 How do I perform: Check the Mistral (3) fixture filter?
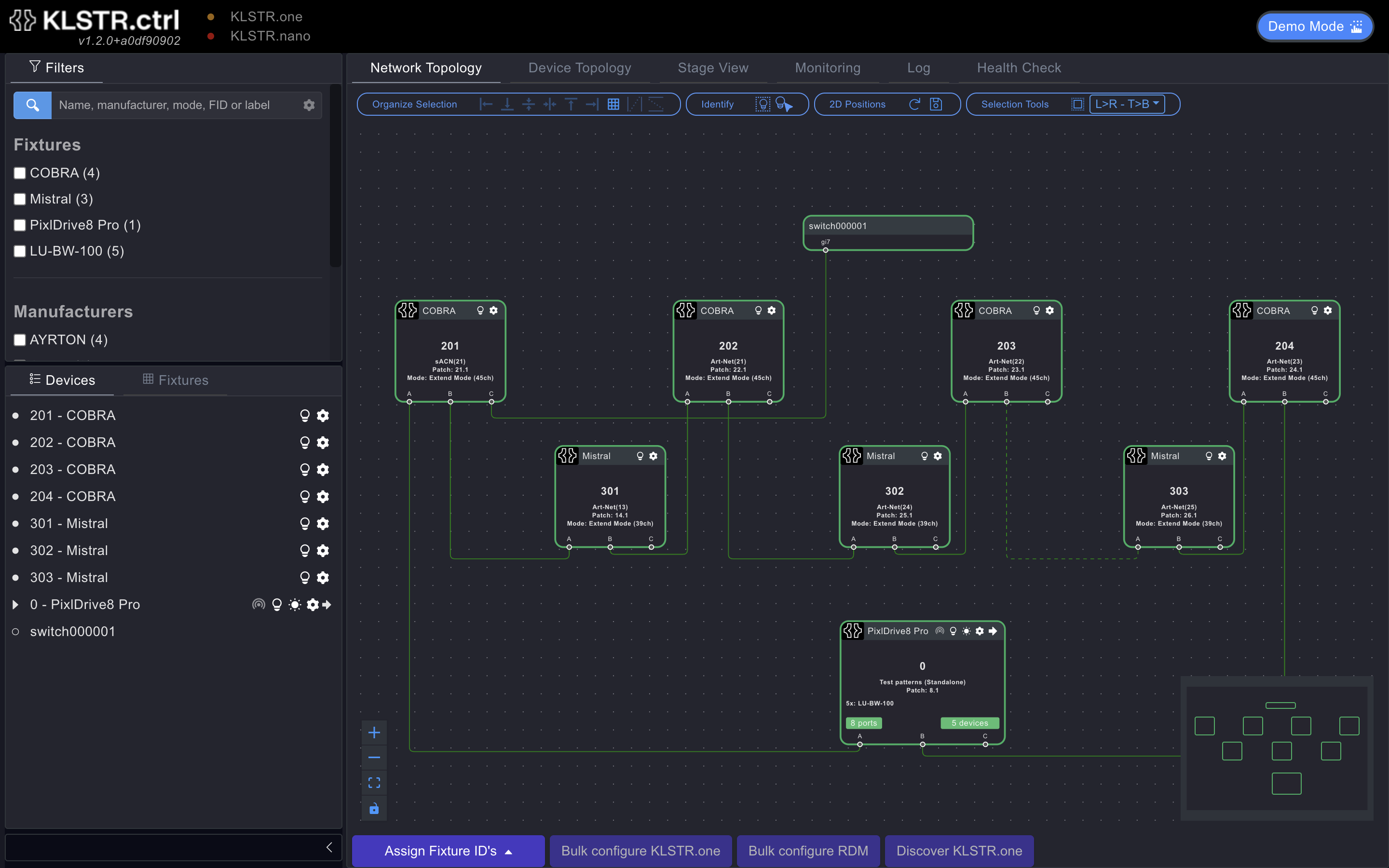tap(20, 199)
